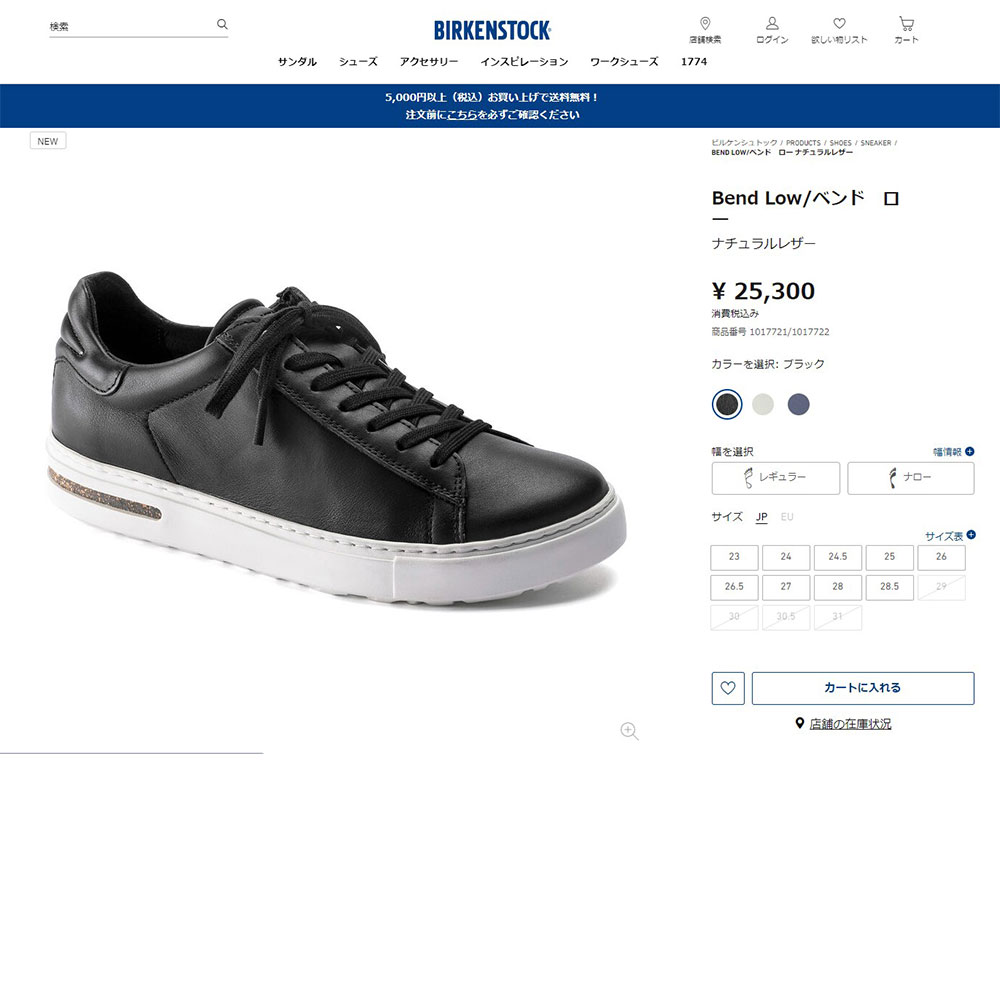Click the Birkenstock logo
1000x1000 pixels.
(492, 30)
